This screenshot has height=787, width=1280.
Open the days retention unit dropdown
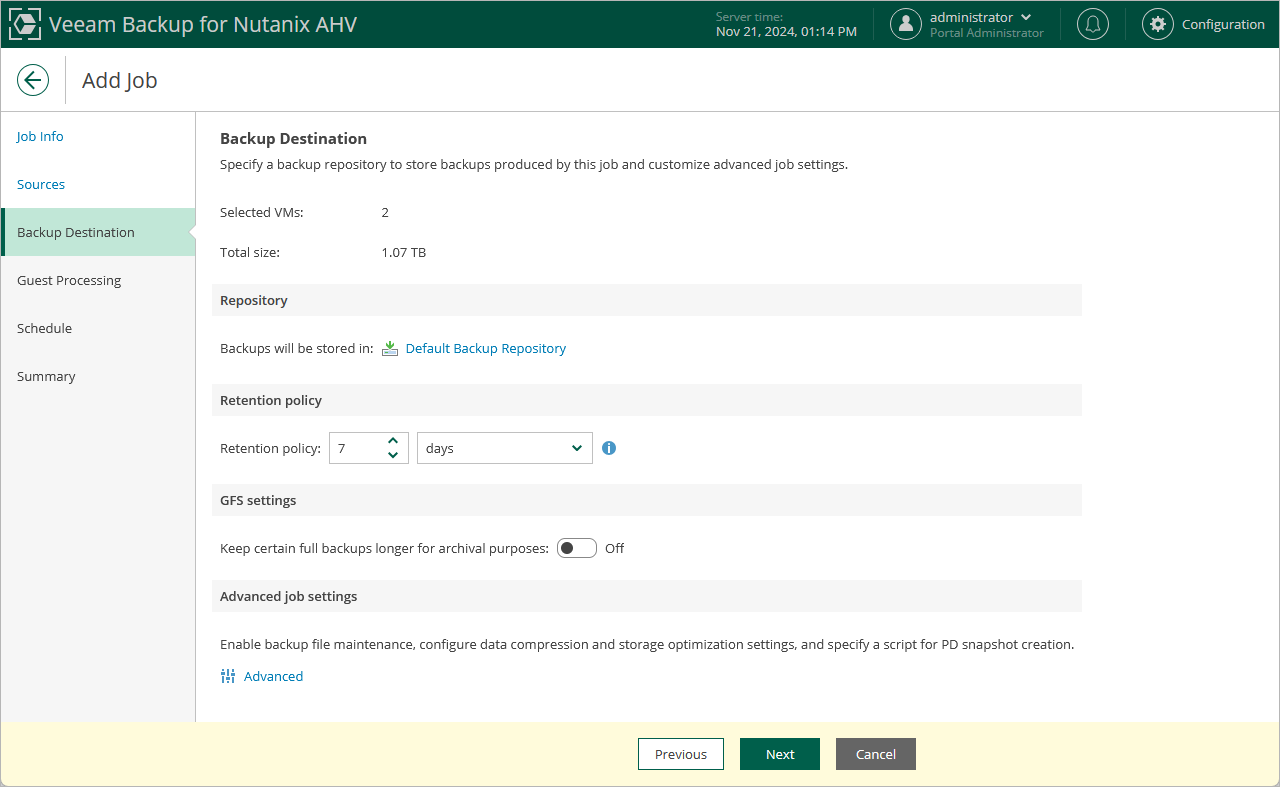[x=504, y=448]
